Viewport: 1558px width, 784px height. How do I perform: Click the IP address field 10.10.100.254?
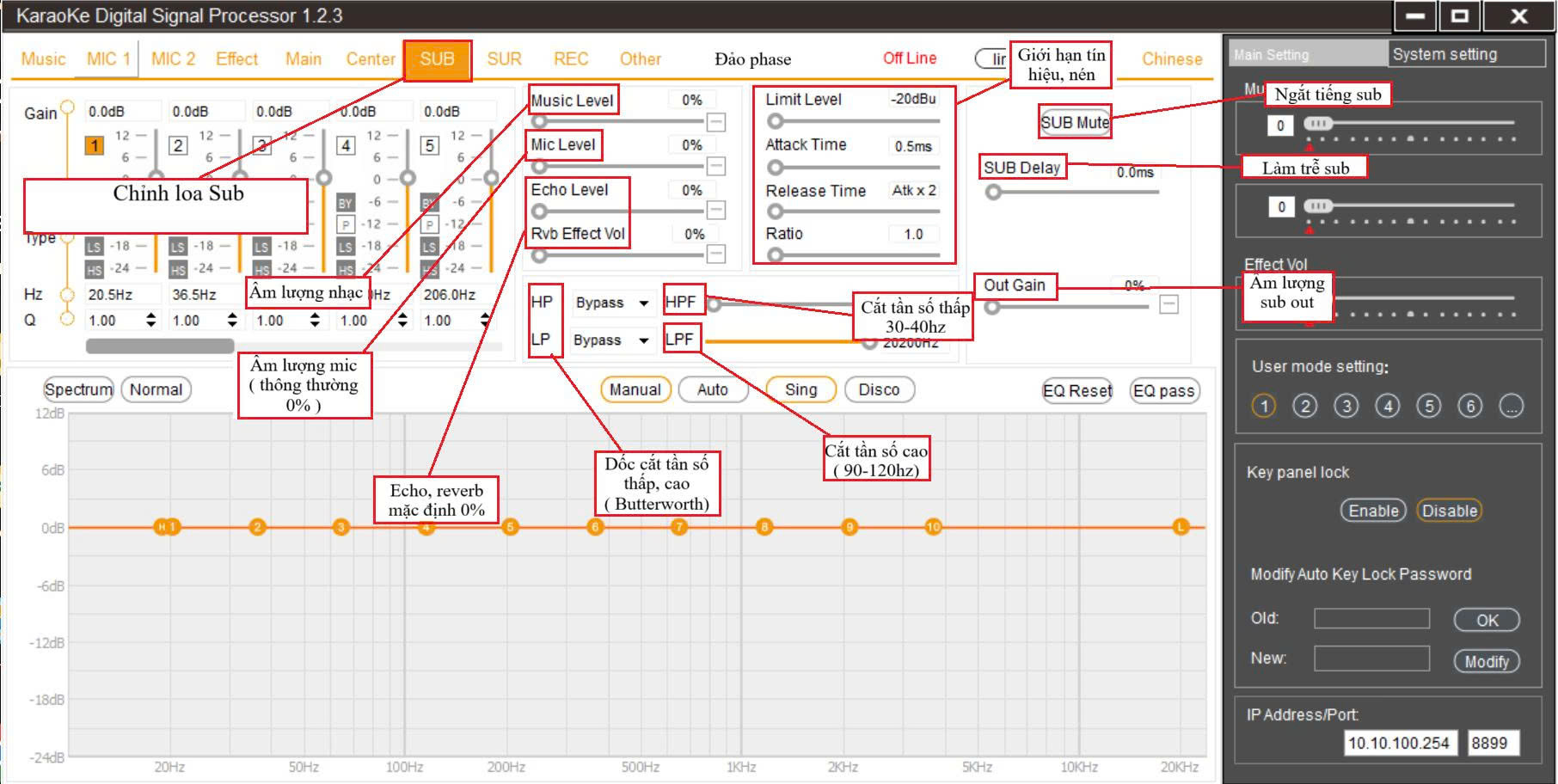pyautogui.click(x=1400, y=744)
